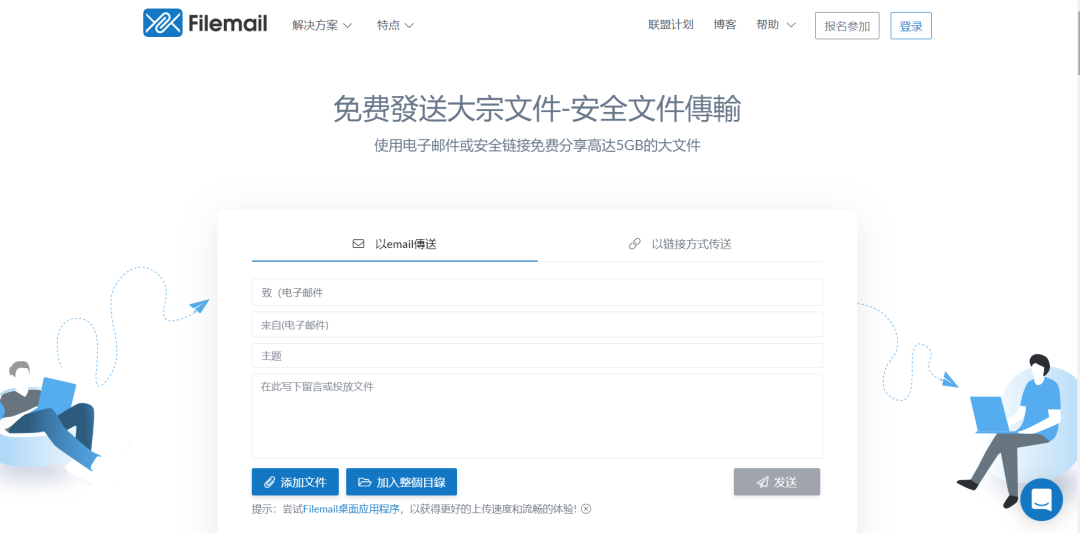
Task: Click the 报名参加 sign-up button
Action: click(x=847, y=26)
